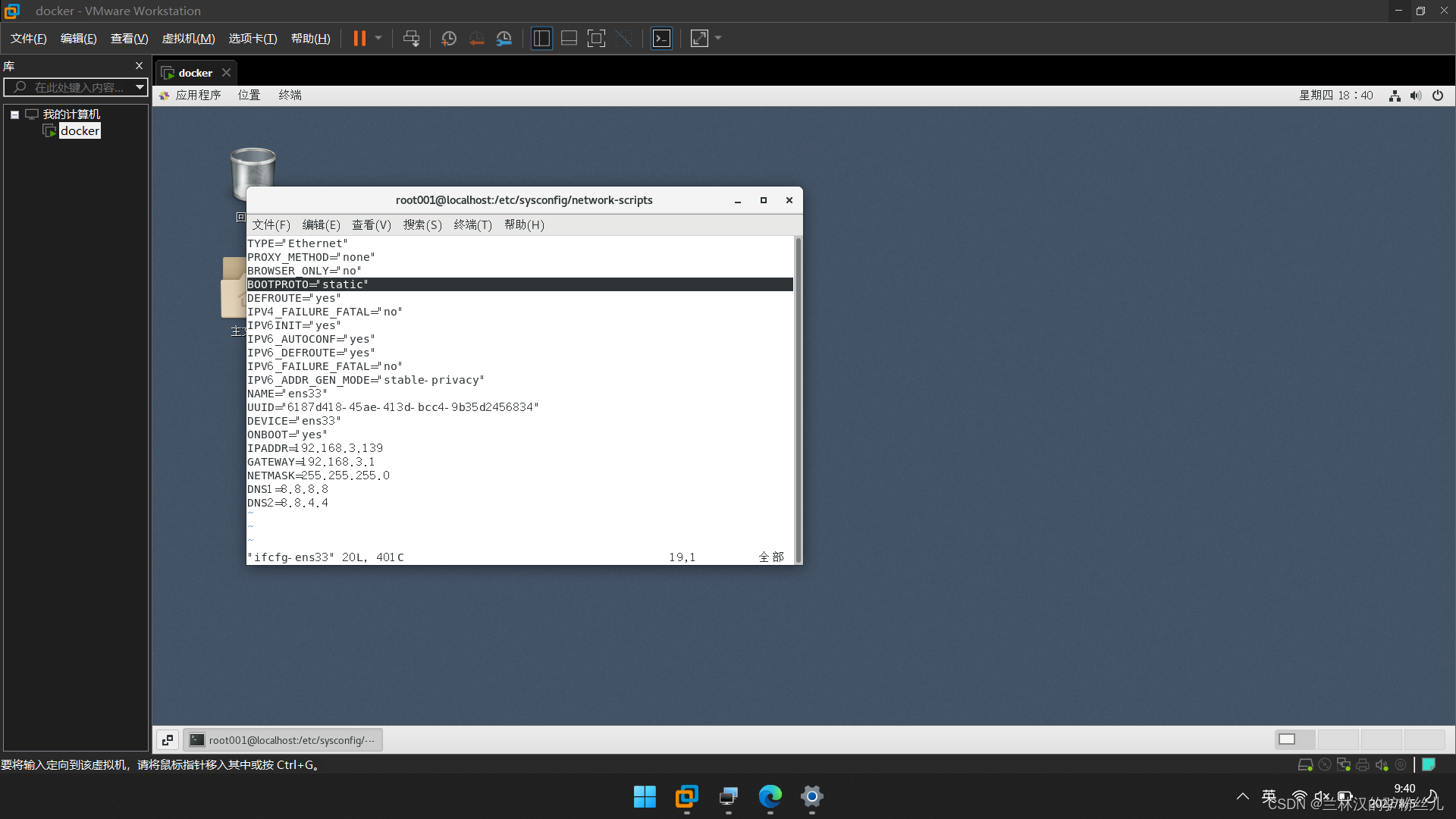
Task: Open terminal 文件(F) menu
Action: (x=271, y=225)
